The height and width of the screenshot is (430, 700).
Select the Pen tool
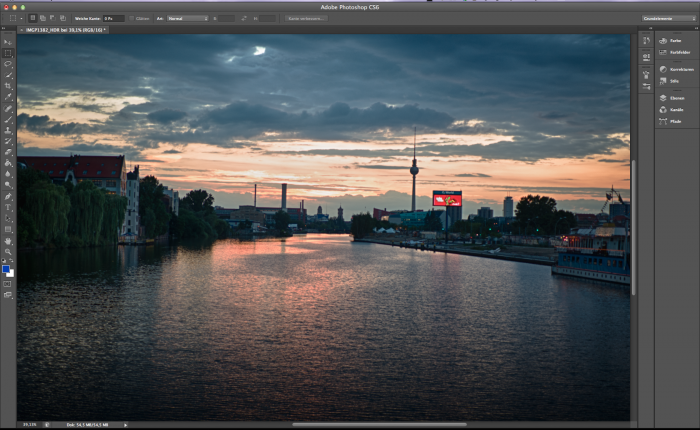click(8, 197)
